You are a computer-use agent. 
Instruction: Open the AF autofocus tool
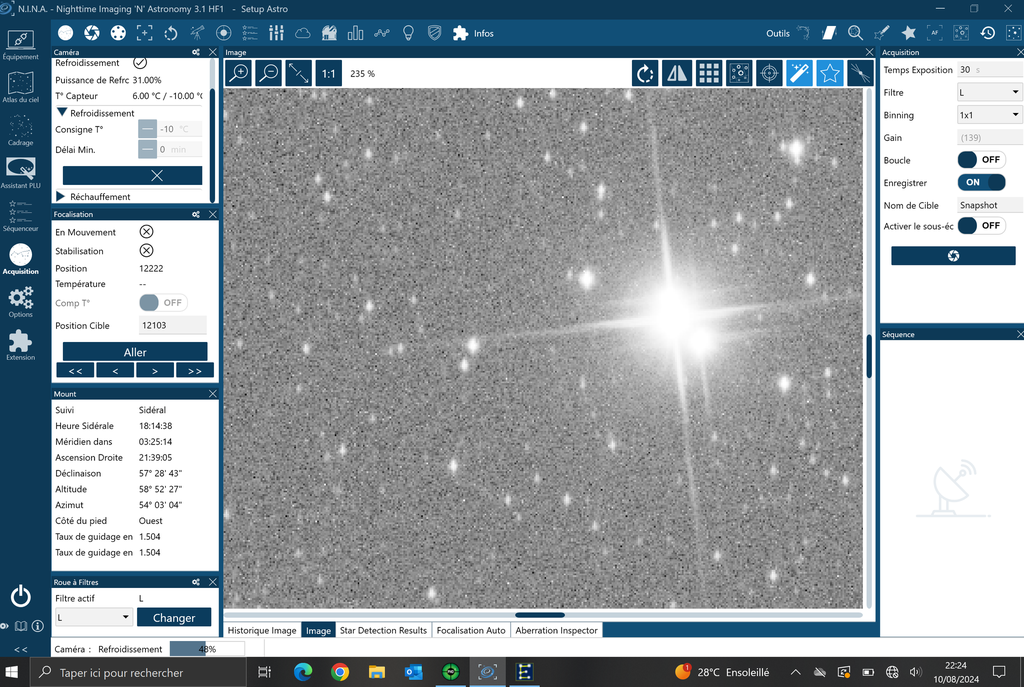(x=935, y=33)
